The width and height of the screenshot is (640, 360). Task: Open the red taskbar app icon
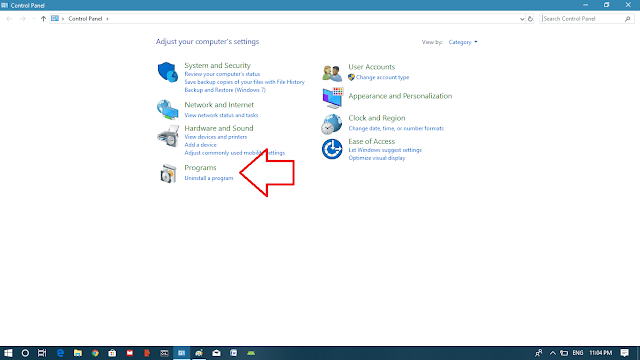[x=130, y=353]
